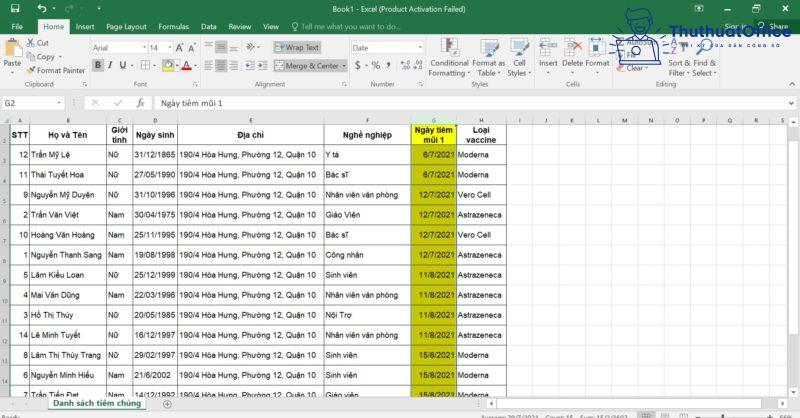Select the cell 'Nguyễn Thanh Sang'
This screenshot has height=418, width=800.
coord(67,255)
